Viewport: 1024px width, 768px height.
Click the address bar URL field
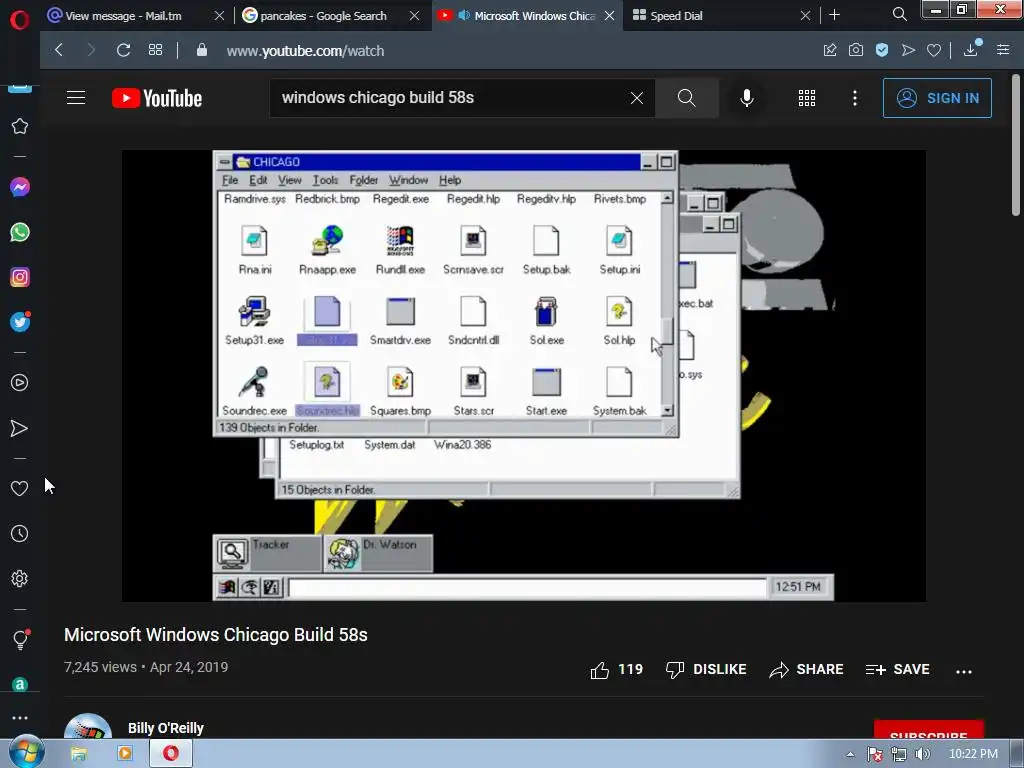point(509,50)
